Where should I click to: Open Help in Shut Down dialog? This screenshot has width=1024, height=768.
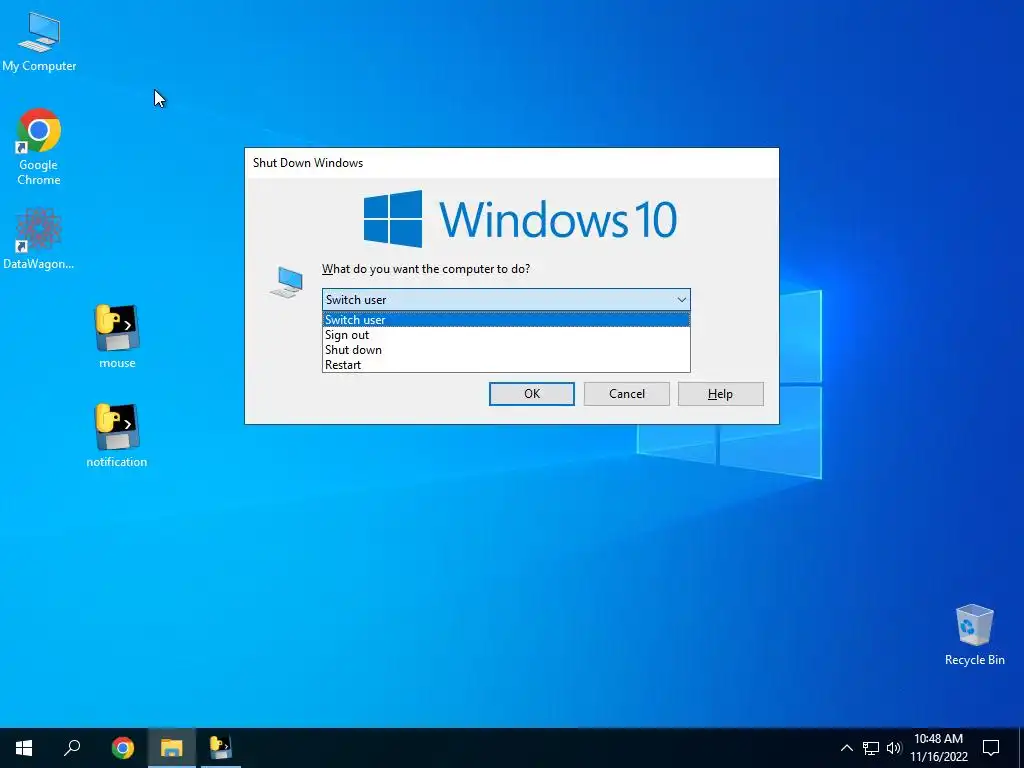click(720, 394)
